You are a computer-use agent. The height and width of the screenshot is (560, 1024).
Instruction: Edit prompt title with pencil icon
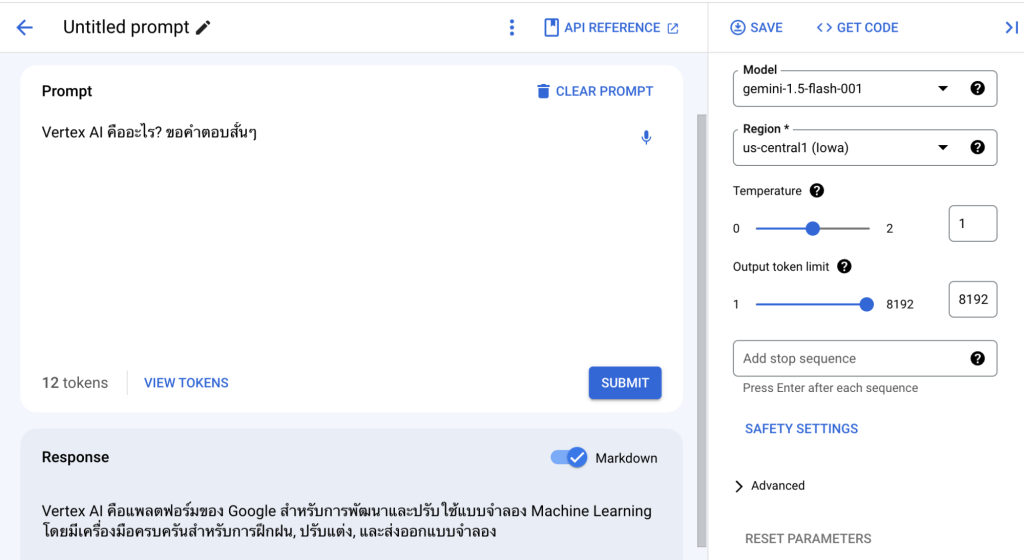(203, 27)
